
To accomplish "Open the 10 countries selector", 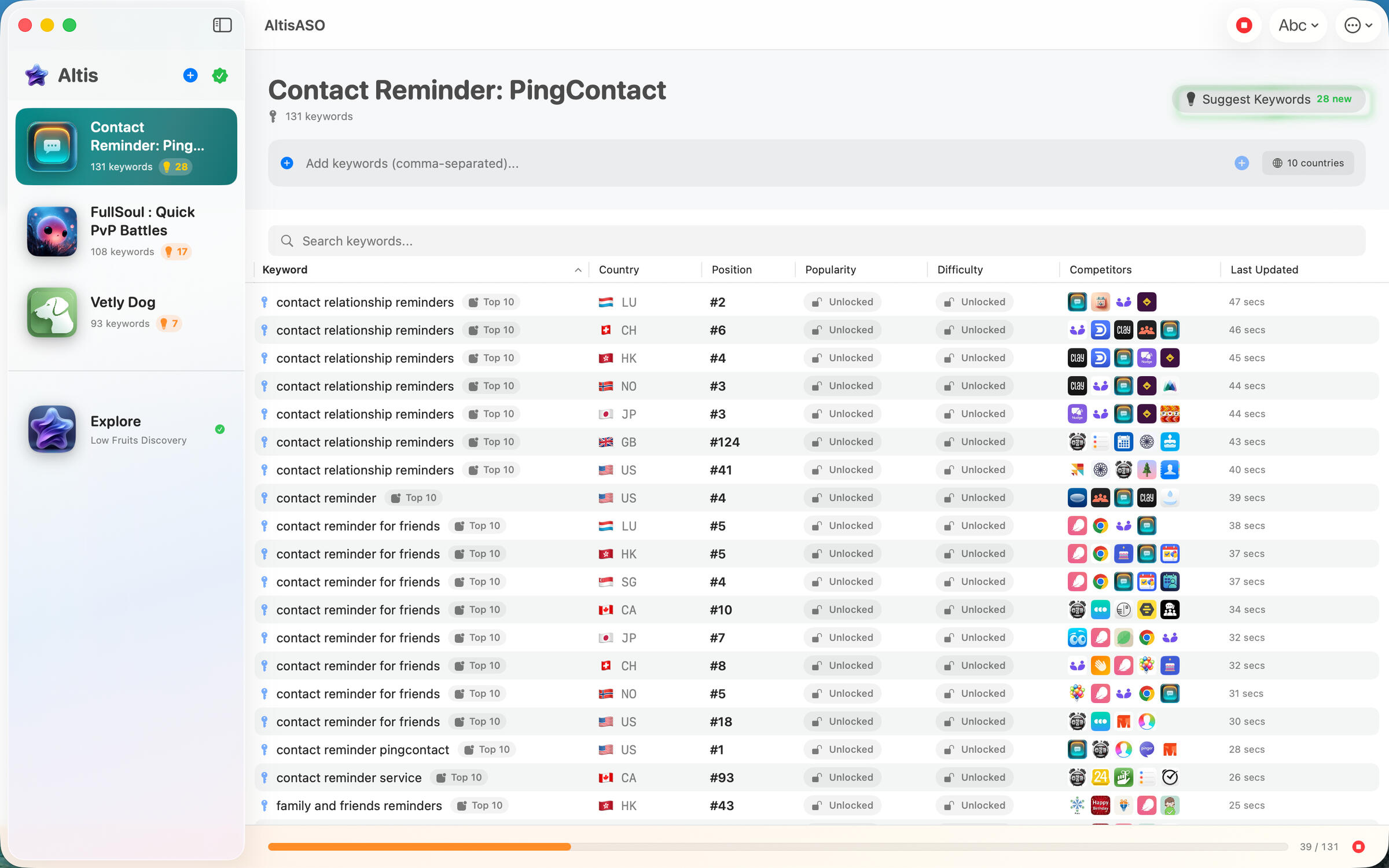I will pos(1308,163).
